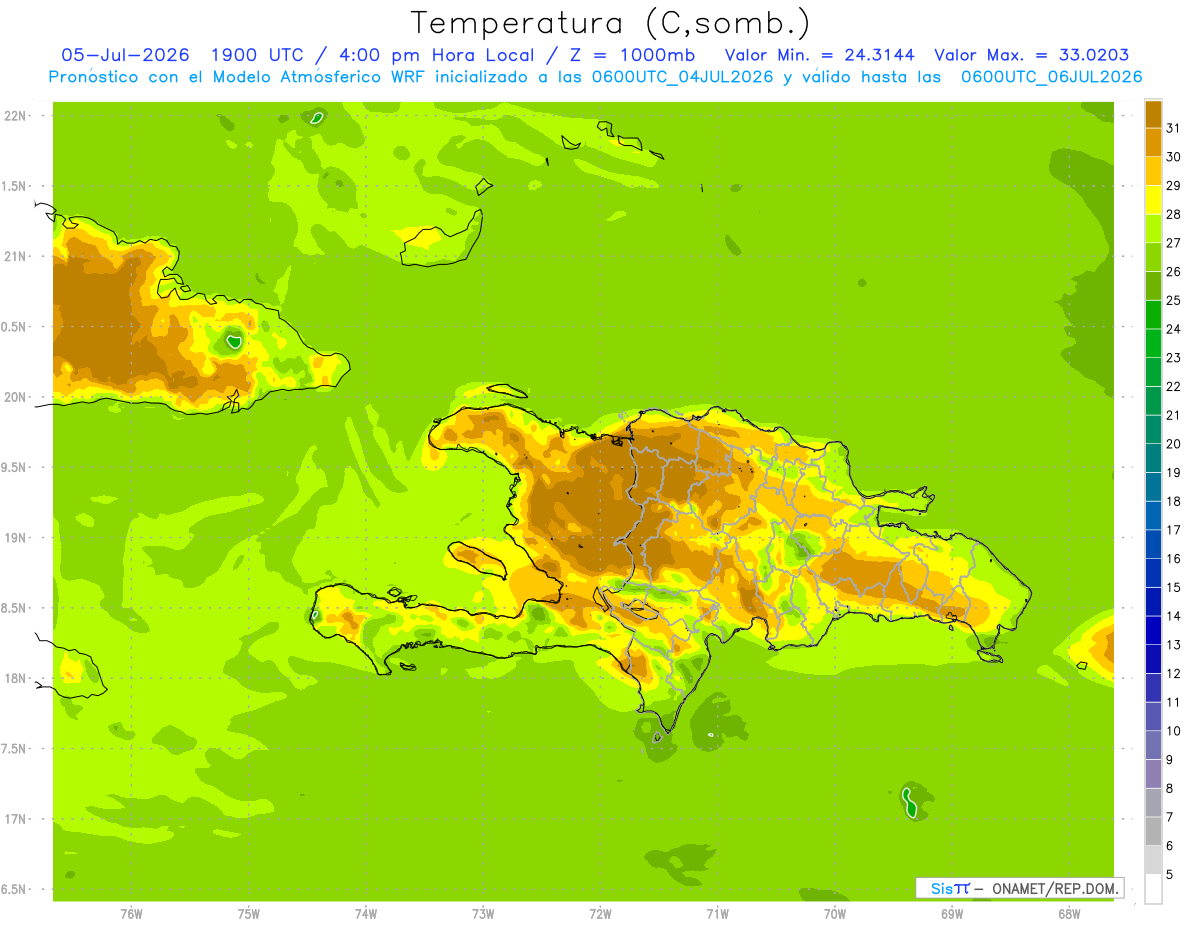Click the legend value '15'
The image size is (1200, 927).
[1174, 588]
